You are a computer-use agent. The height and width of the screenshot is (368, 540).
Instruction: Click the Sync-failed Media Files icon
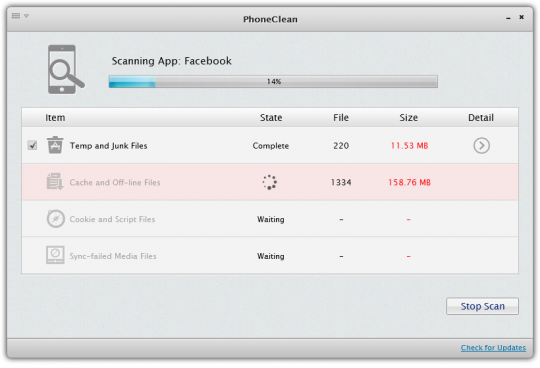tap(55, 255)
